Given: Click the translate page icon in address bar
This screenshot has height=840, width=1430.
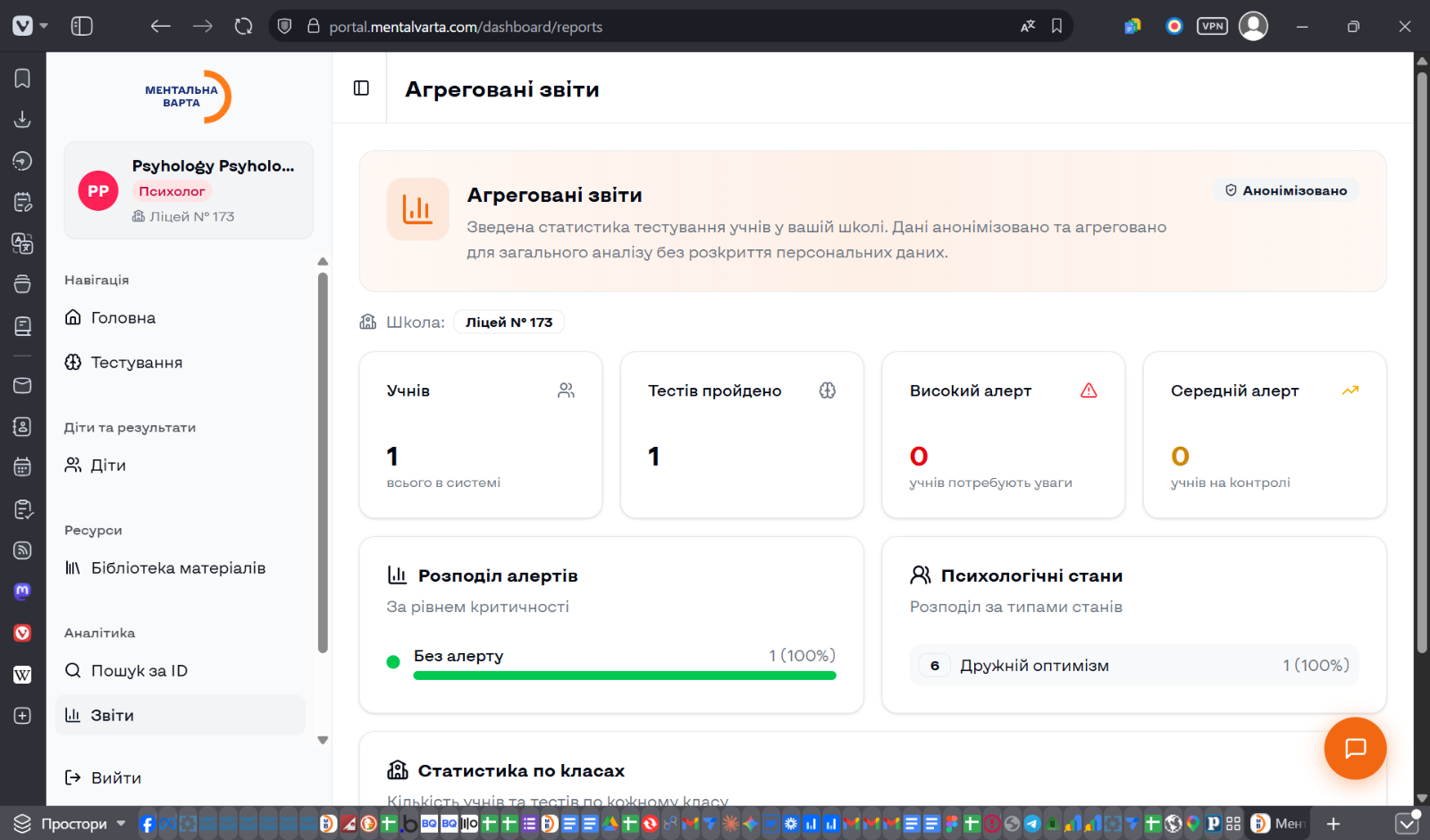Looking at the screenshot, I should (x=1028, y=26).
